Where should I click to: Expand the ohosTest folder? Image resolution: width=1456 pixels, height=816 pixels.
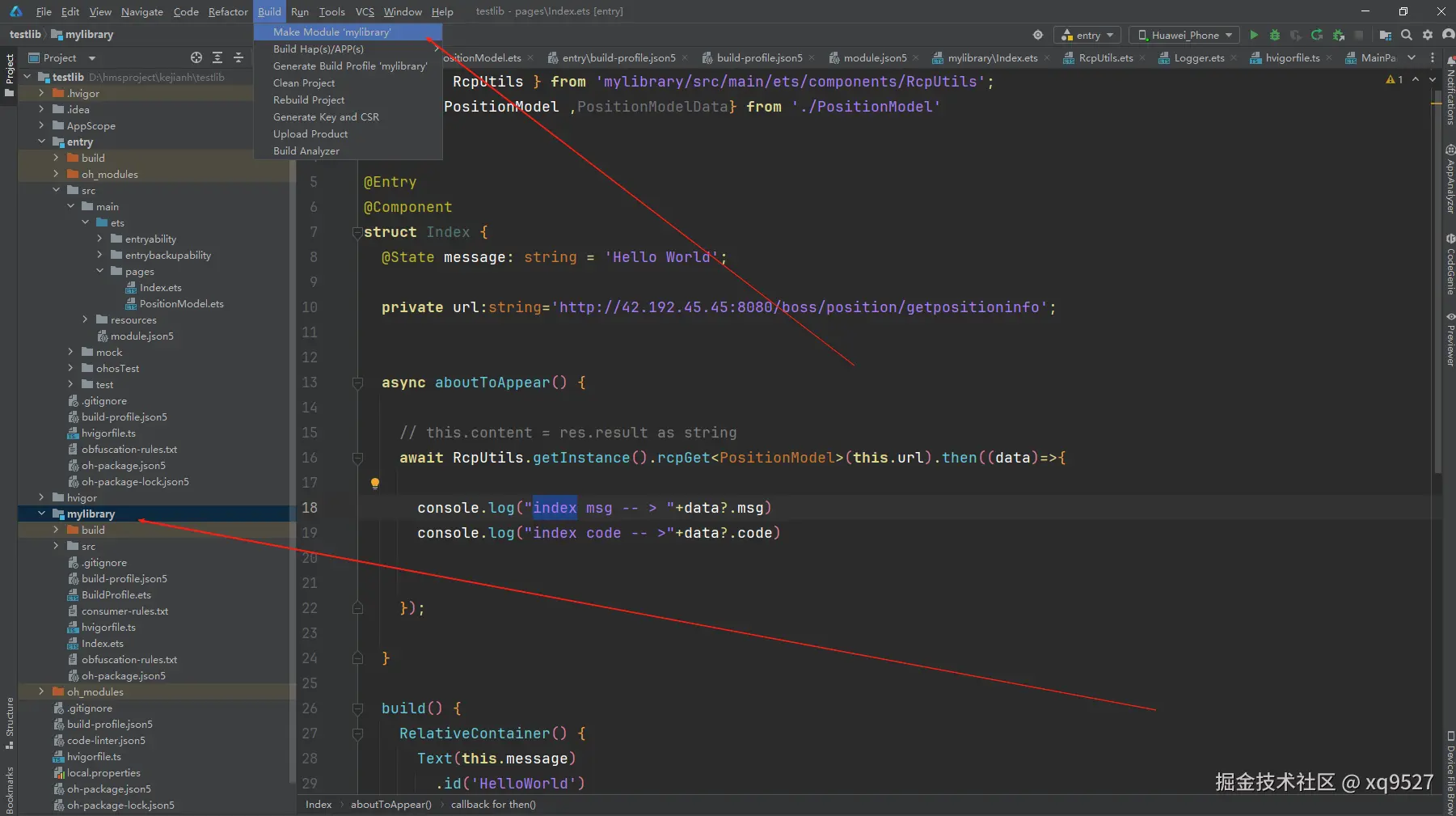[71, 368]
